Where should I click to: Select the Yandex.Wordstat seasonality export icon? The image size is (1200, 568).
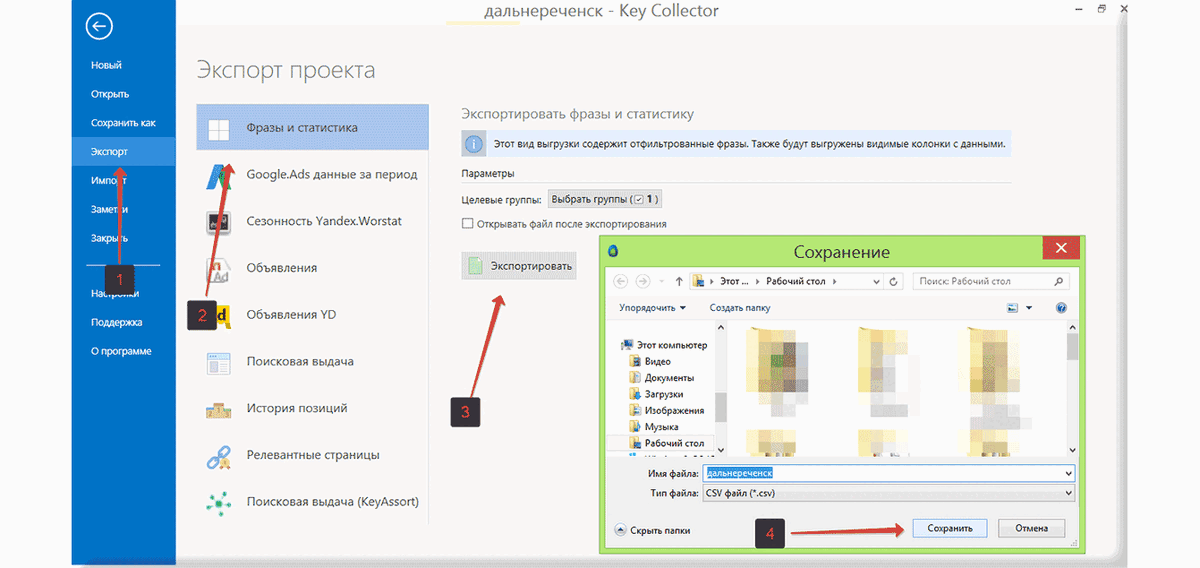(x=219, y=221)
